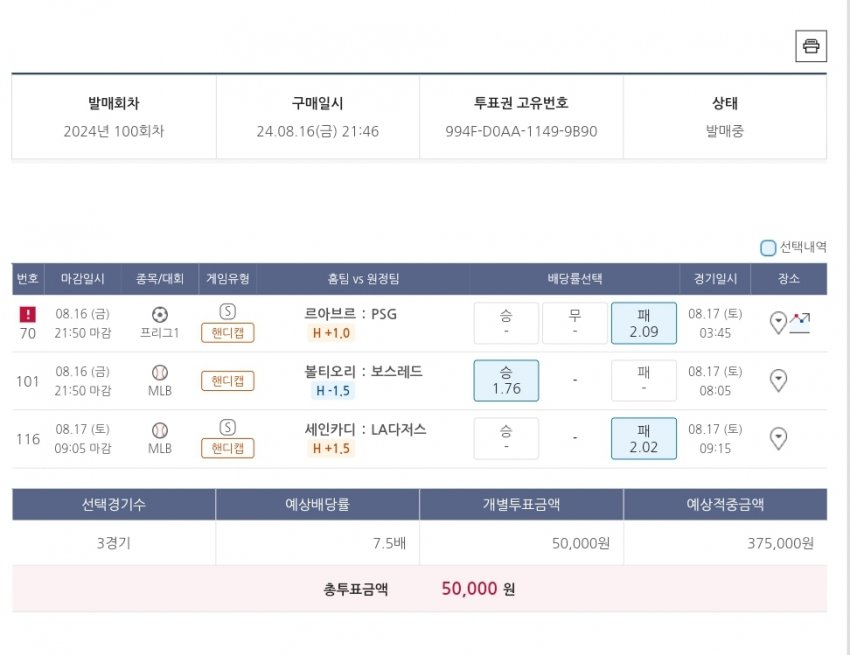850x655 pixels.
Task: Open the trend chart icon for match 70
Action: pos(799,322)
